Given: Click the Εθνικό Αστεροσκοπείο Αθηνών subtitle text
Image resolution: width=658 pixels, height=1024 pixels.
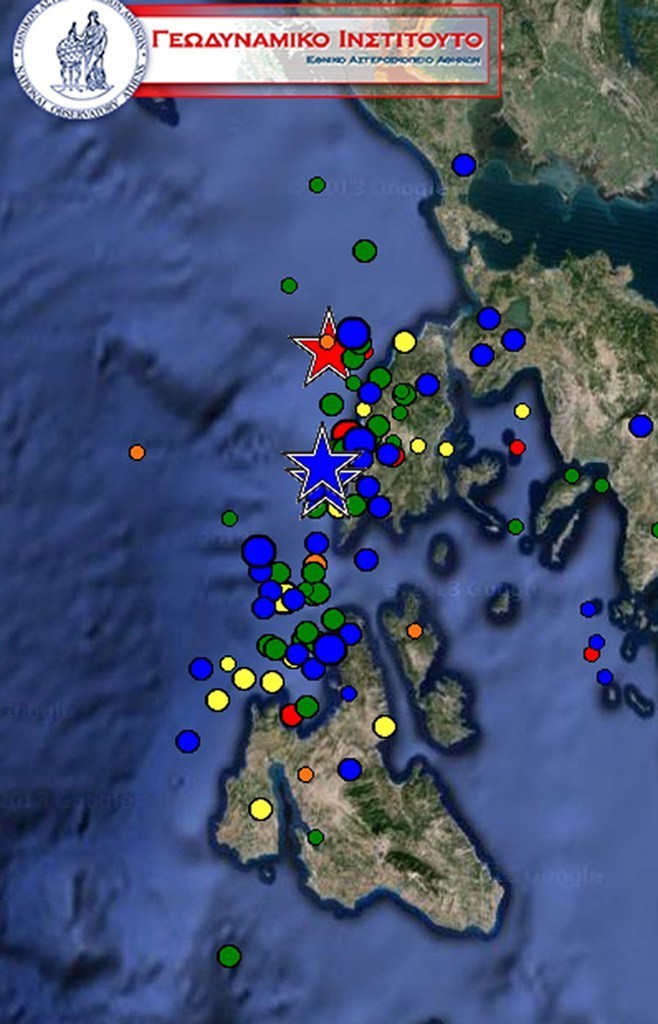Looking at the screenshot, I should 394,59.
